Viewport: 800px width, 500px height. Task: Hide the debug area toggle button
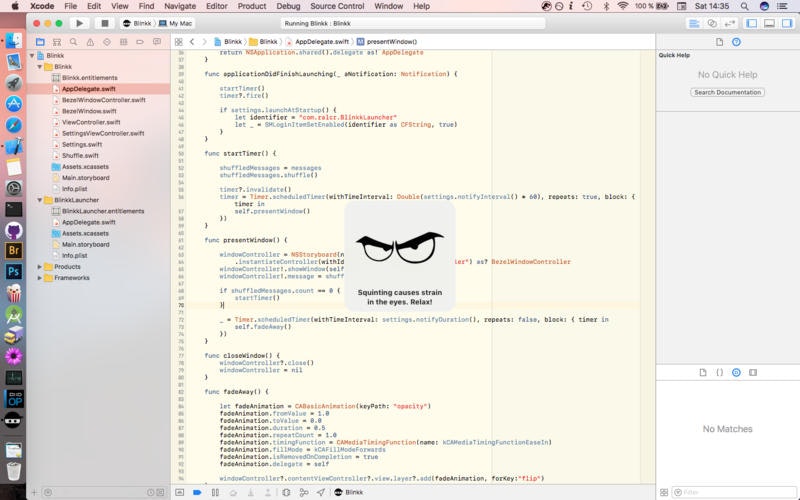180,492
